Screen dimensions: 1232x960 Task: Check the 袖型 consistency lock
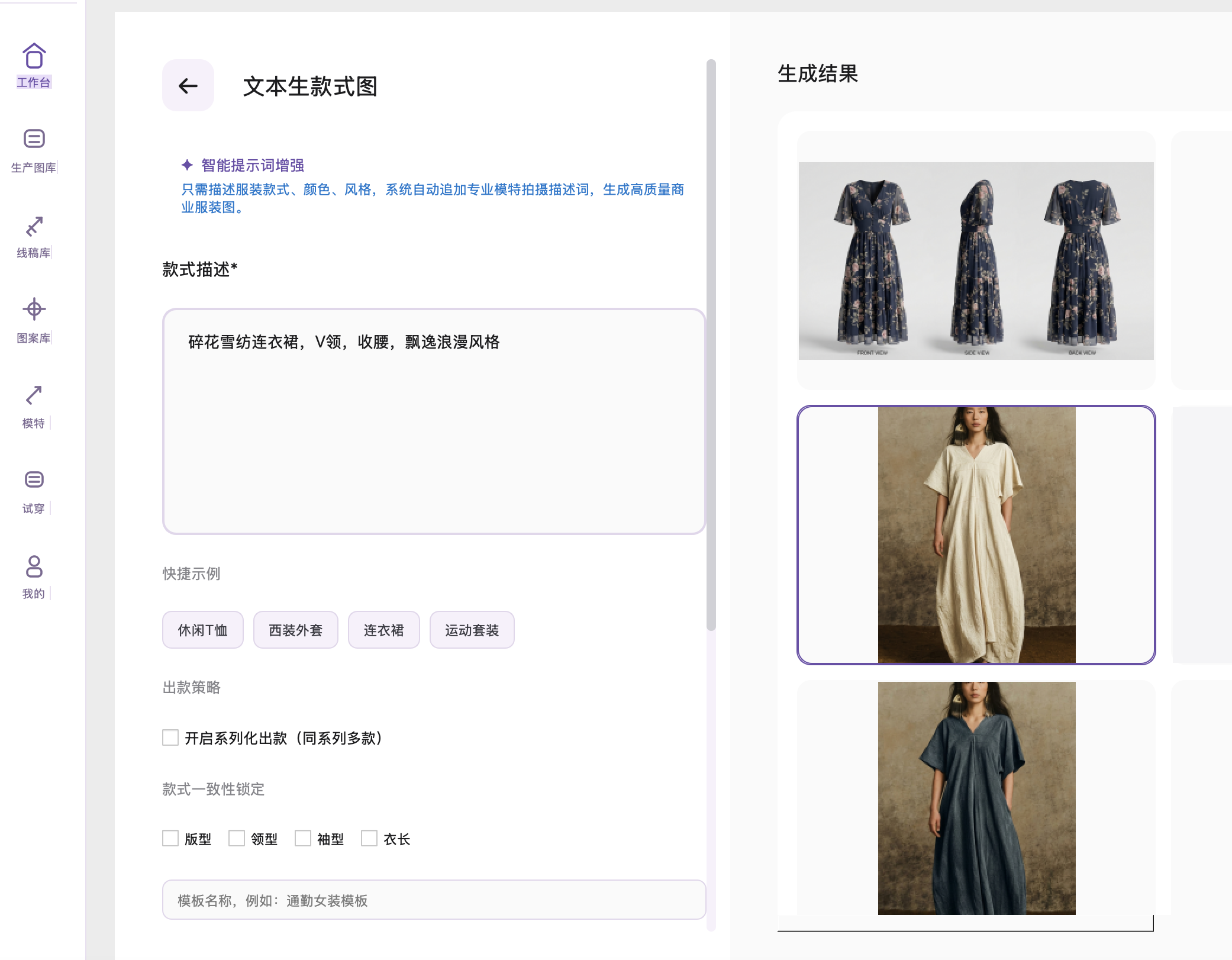[x=304, y=839]
